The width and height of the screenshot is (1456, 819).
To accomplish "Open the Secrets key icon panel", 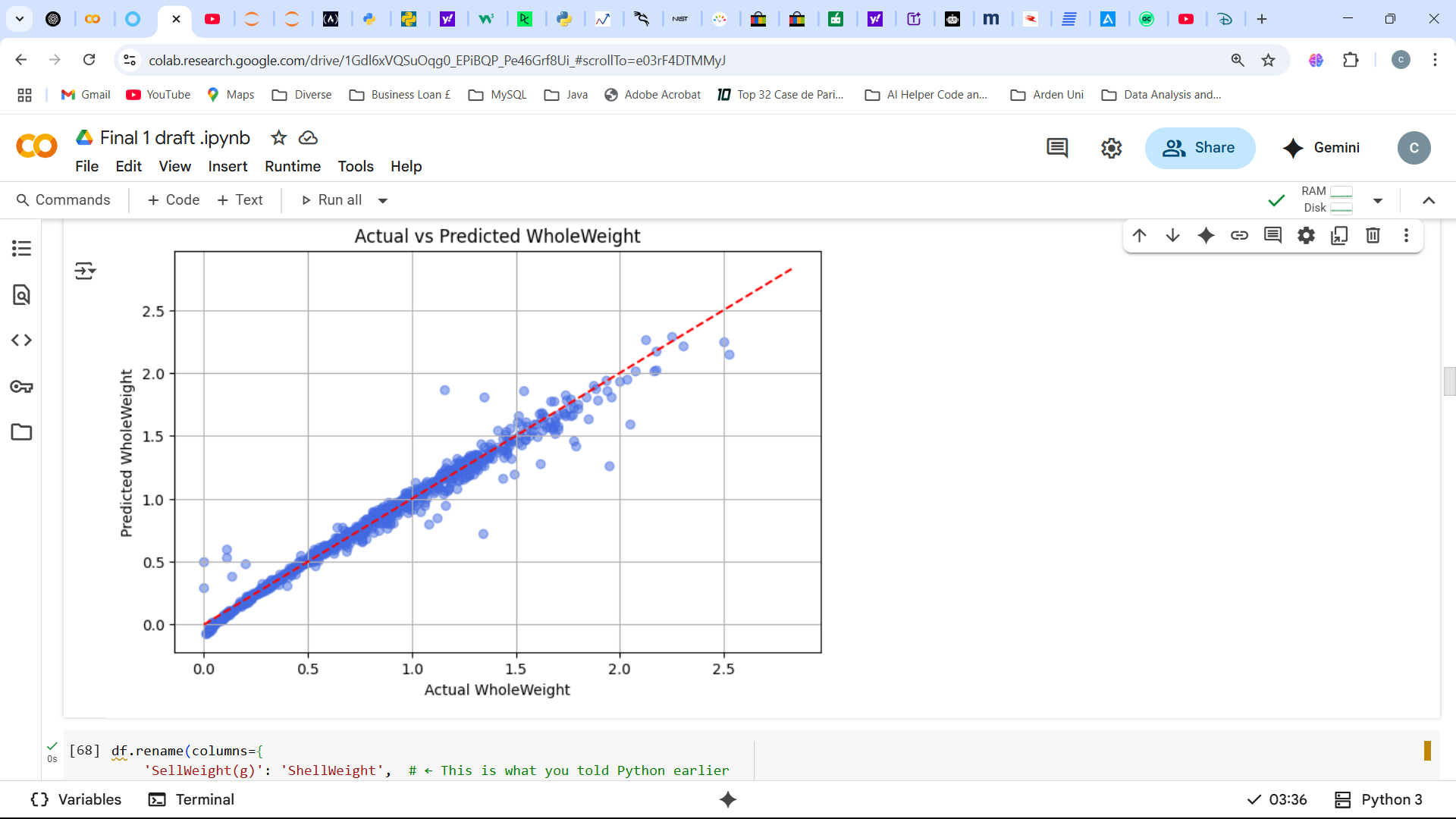I will (x=21, y=387).
